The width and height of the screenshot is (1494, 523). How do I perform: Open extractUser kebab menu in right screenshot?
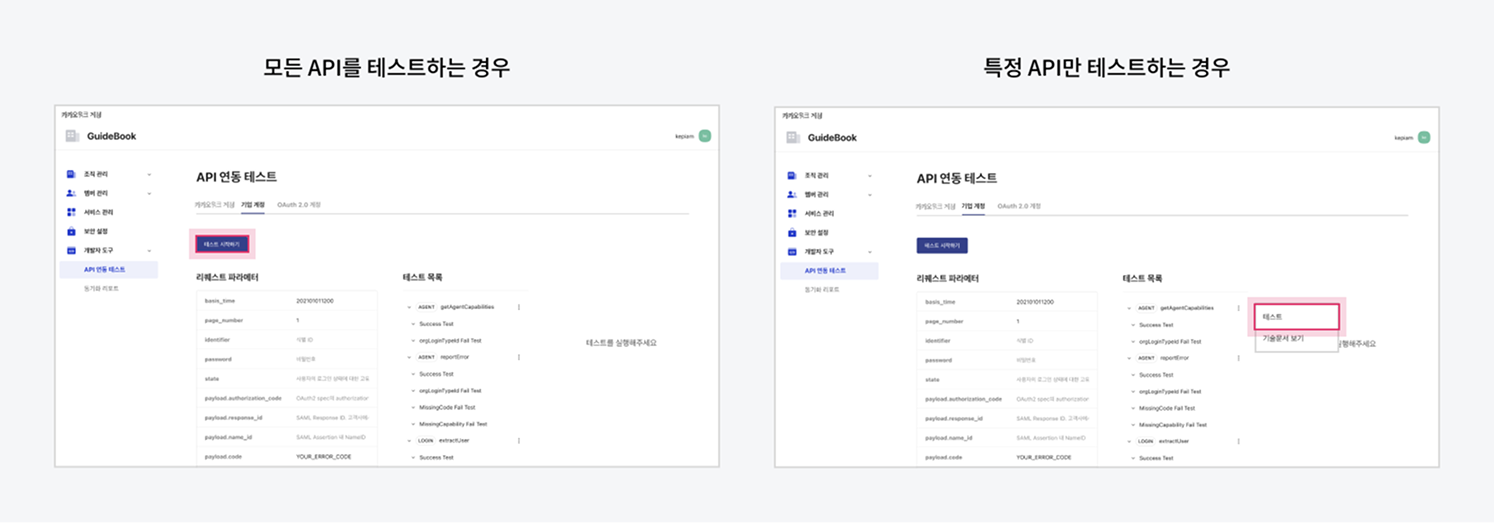pyautogui.click(x=1239, y=441)
